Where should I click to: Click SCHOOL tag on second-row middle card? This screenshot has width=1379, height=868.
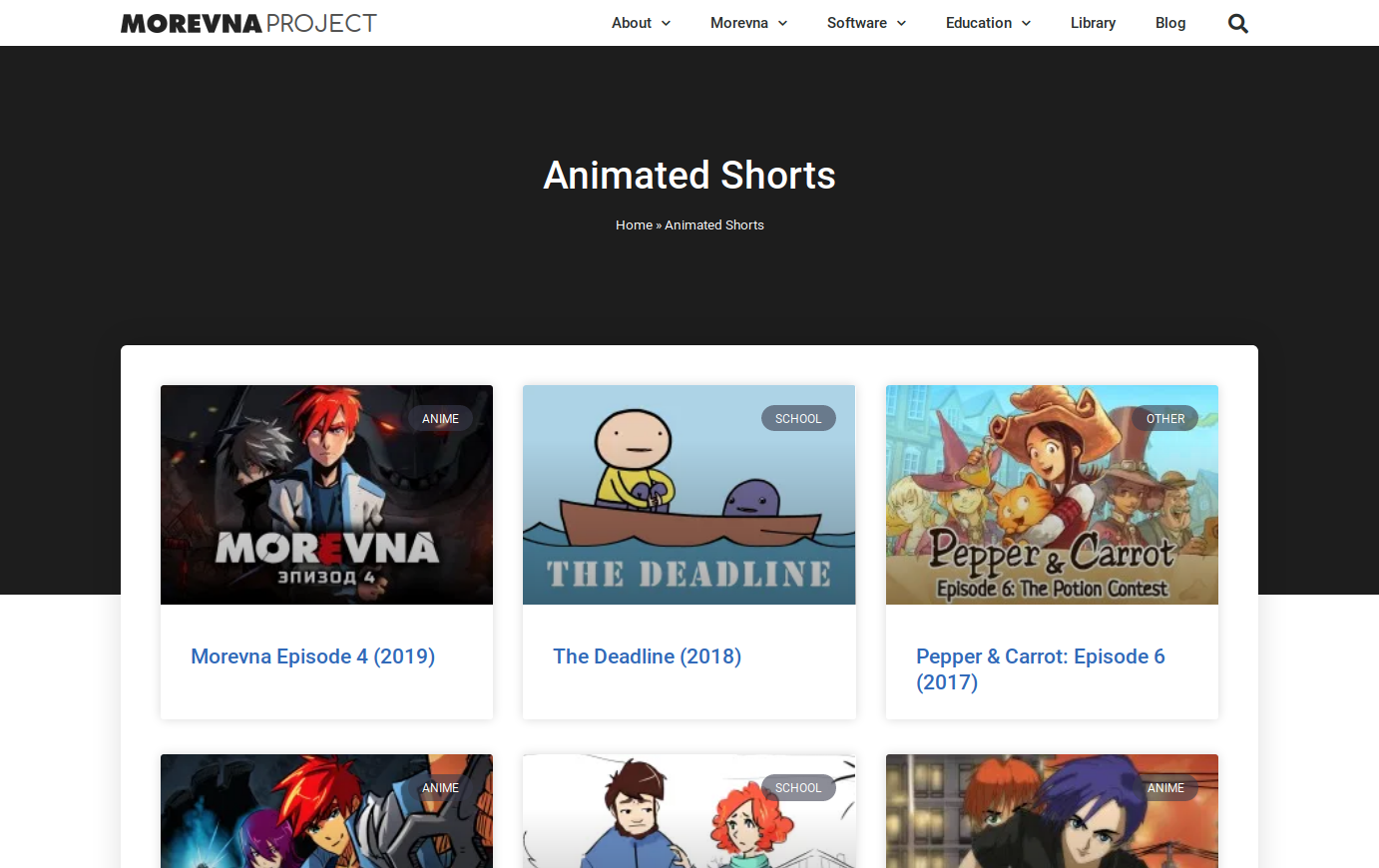798,788
